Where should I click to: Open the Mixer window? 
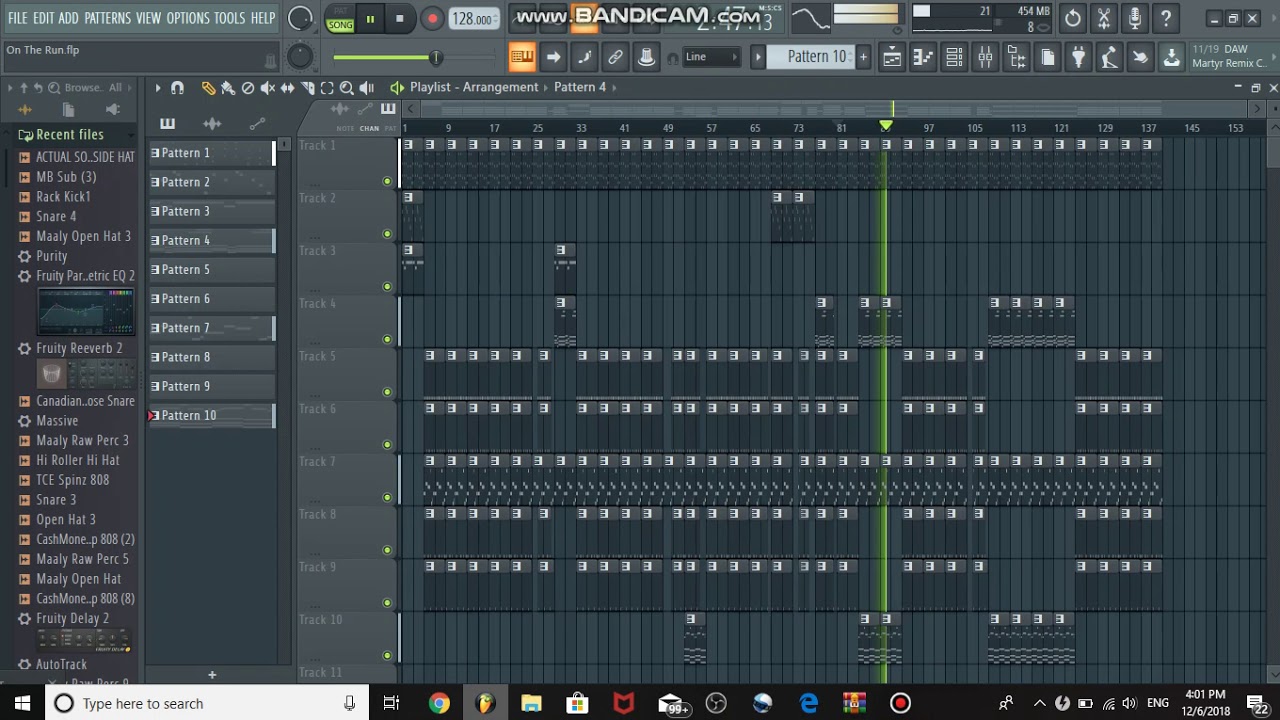click(985, 57)
